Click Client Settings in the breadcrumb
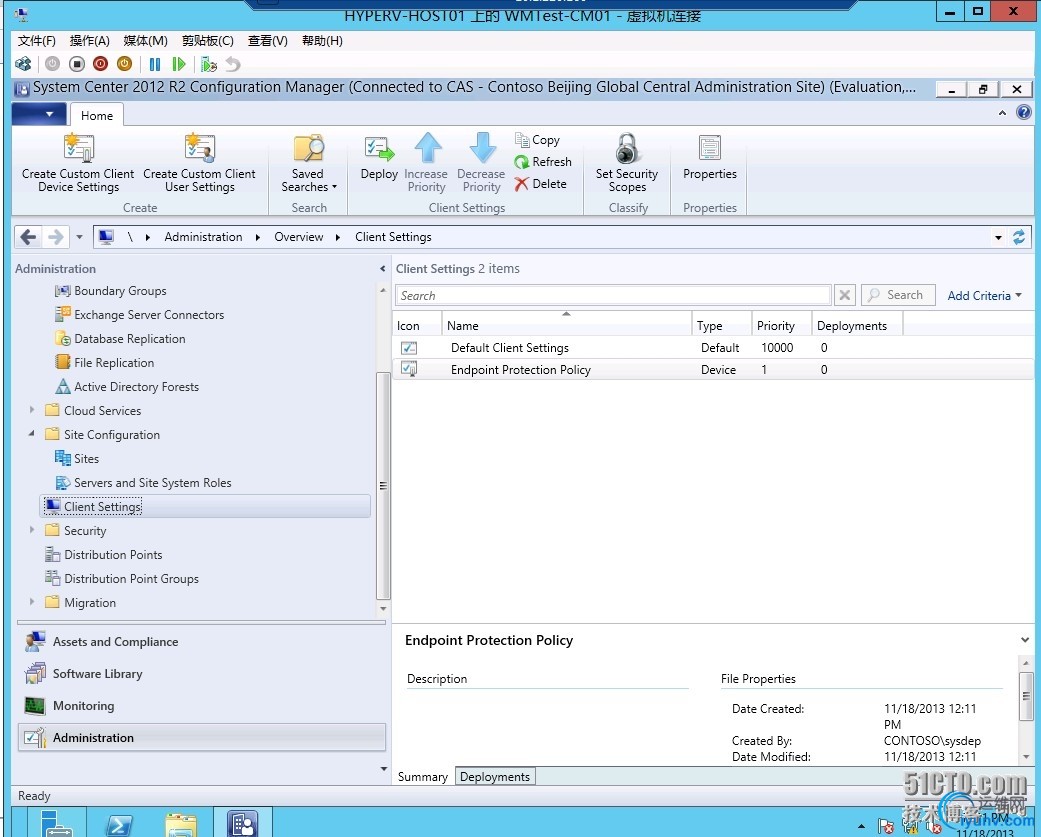This screenshot has width=1041, height=837. 393,237
